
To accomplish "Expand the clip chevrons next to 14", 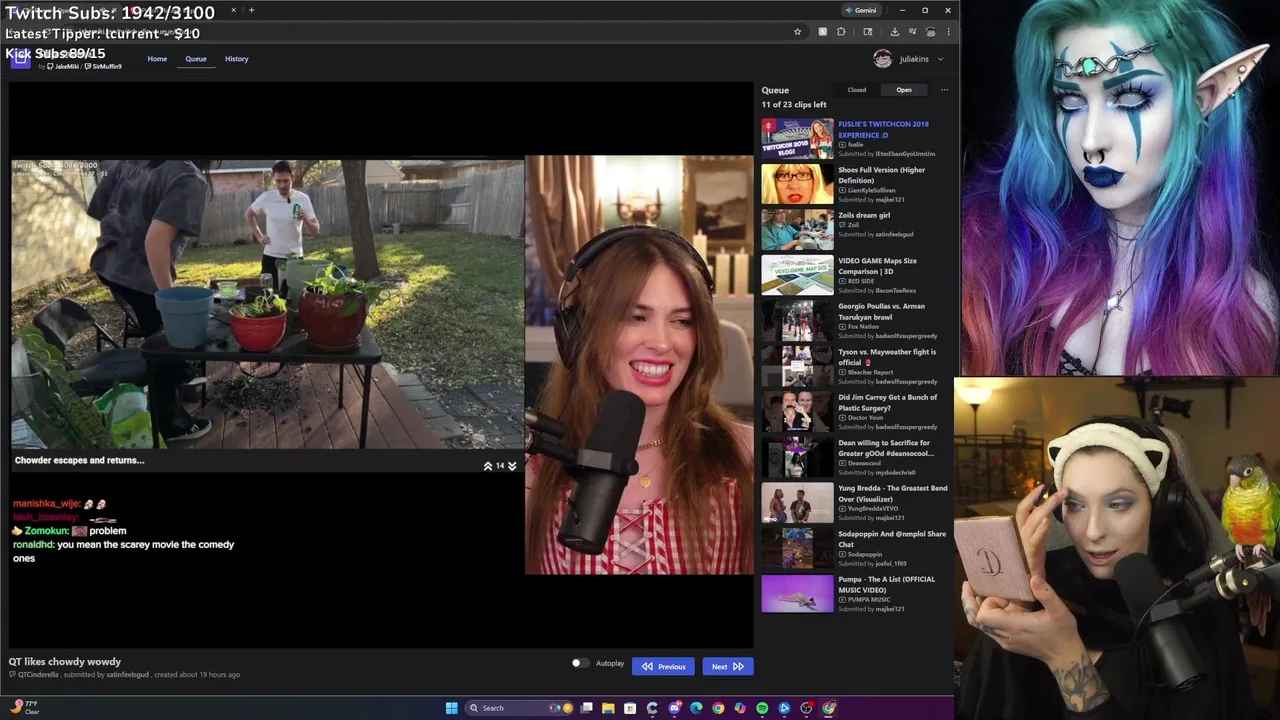I will [x=500, y=466].
